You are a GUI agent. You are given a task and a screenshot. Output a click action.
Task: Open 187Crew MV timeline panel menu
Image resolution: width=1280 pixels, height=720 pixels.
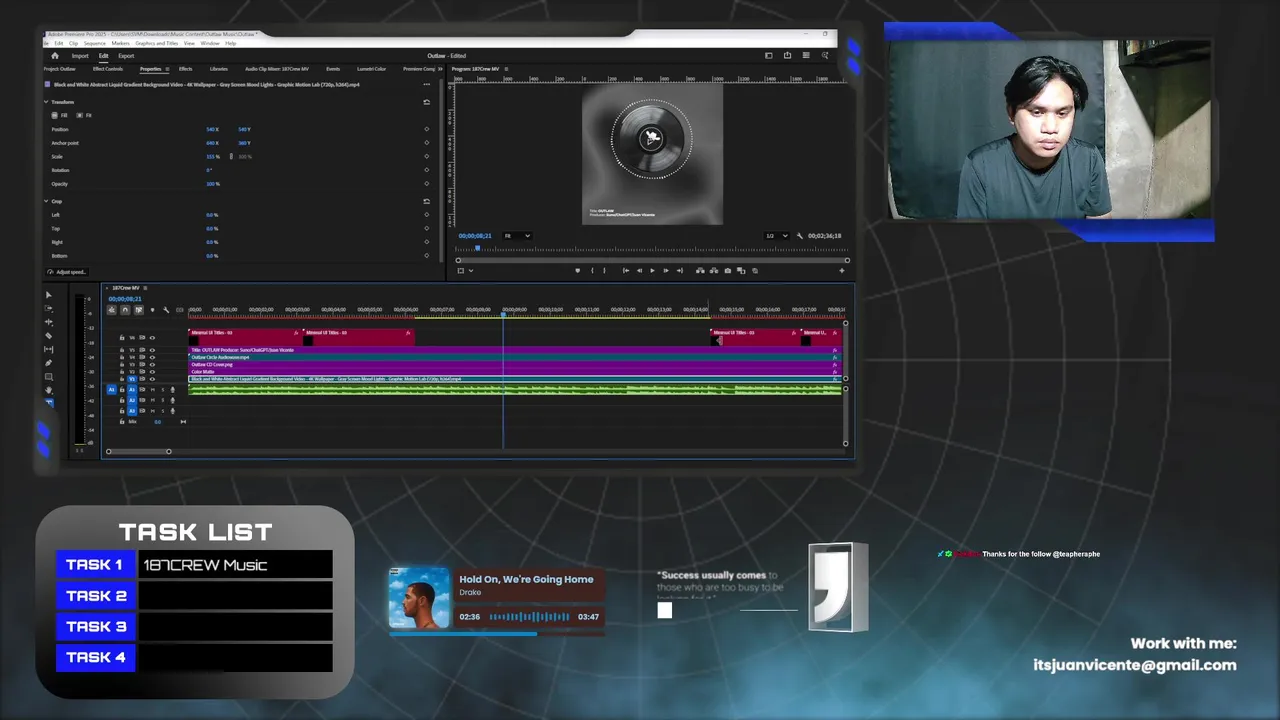pyautogui.click(x=145, y=288)
